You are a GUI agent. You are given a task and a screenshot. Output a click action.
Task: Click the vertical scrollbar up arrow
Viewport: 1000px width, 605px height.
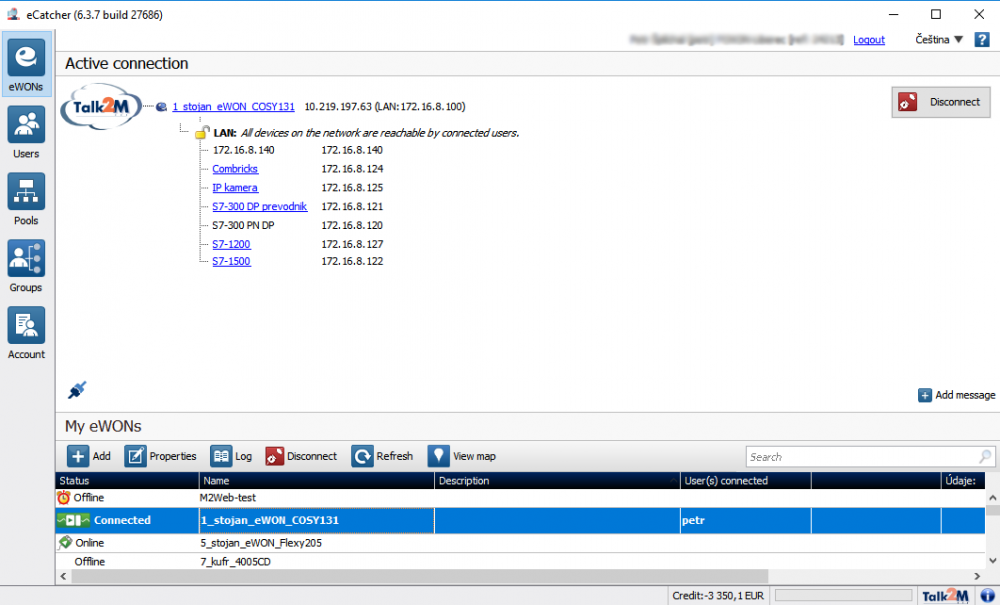pos(993,497)
